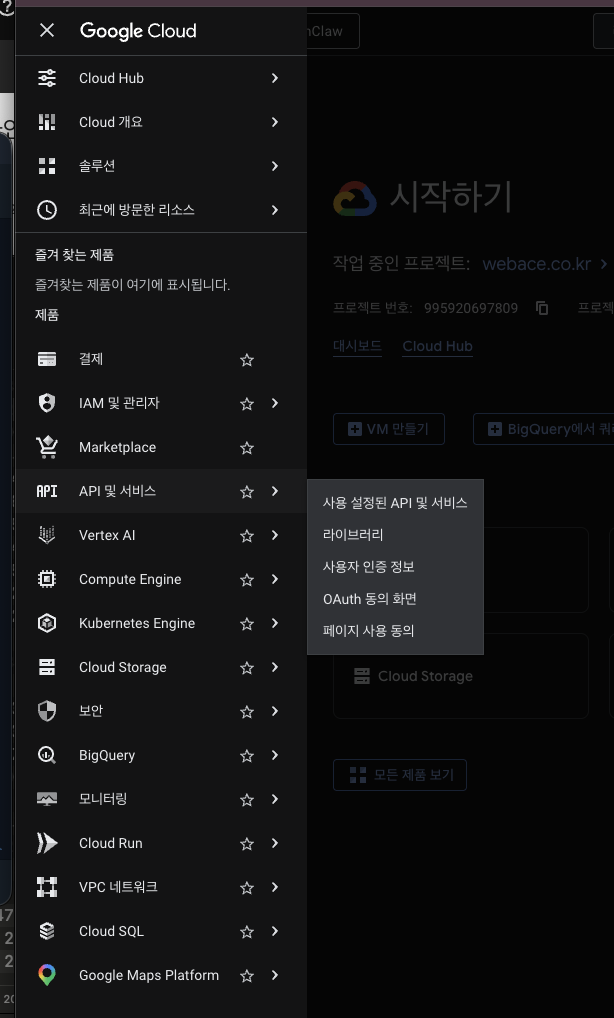Pin Vertex AI with its star
The width and height of the screenshot is (614, 1018).
coord(247,536)
